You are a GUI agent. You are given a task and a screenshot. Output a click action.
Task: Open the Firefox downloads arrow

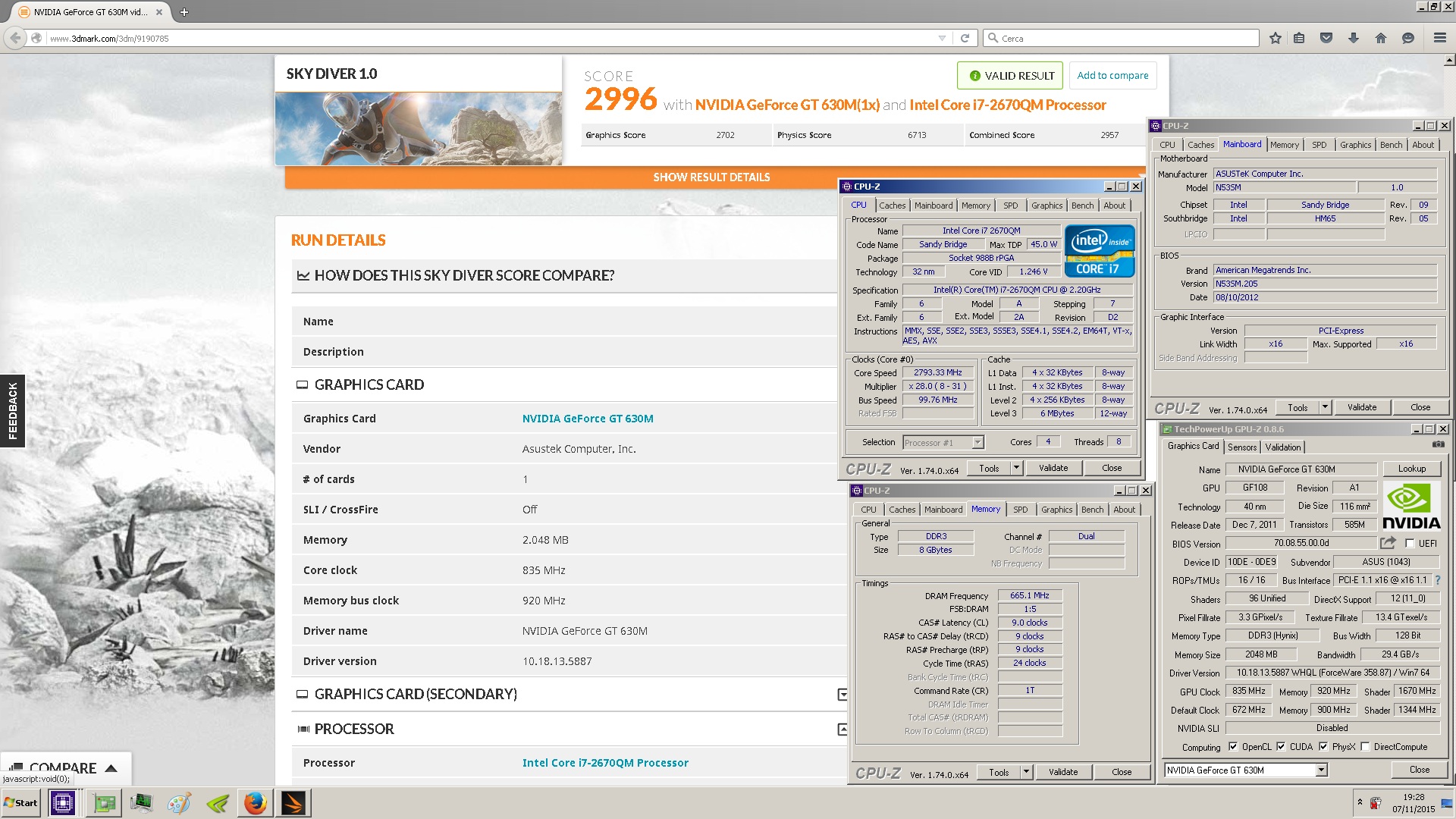tap(1354, 38)
